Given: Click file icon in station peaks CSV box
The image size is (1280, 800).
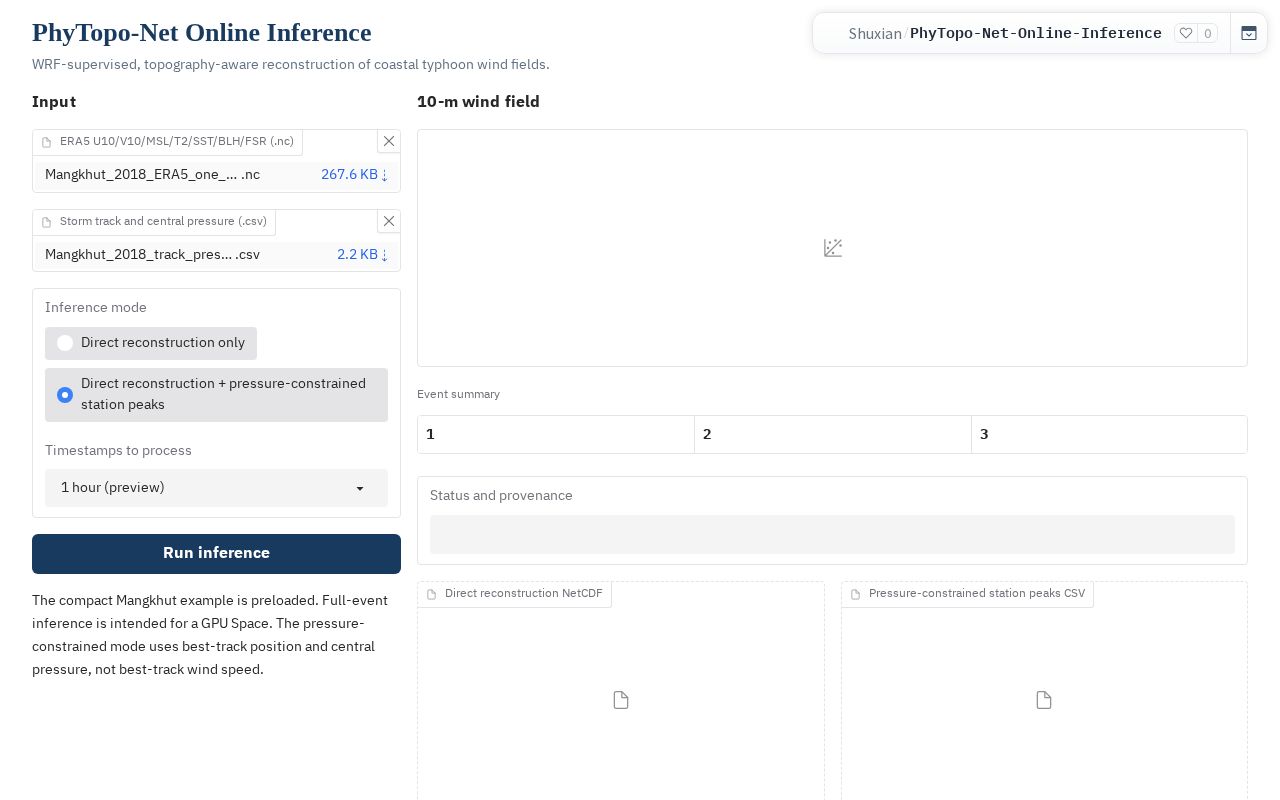Looking at the screenshot, I should (x=1044, y=700).
